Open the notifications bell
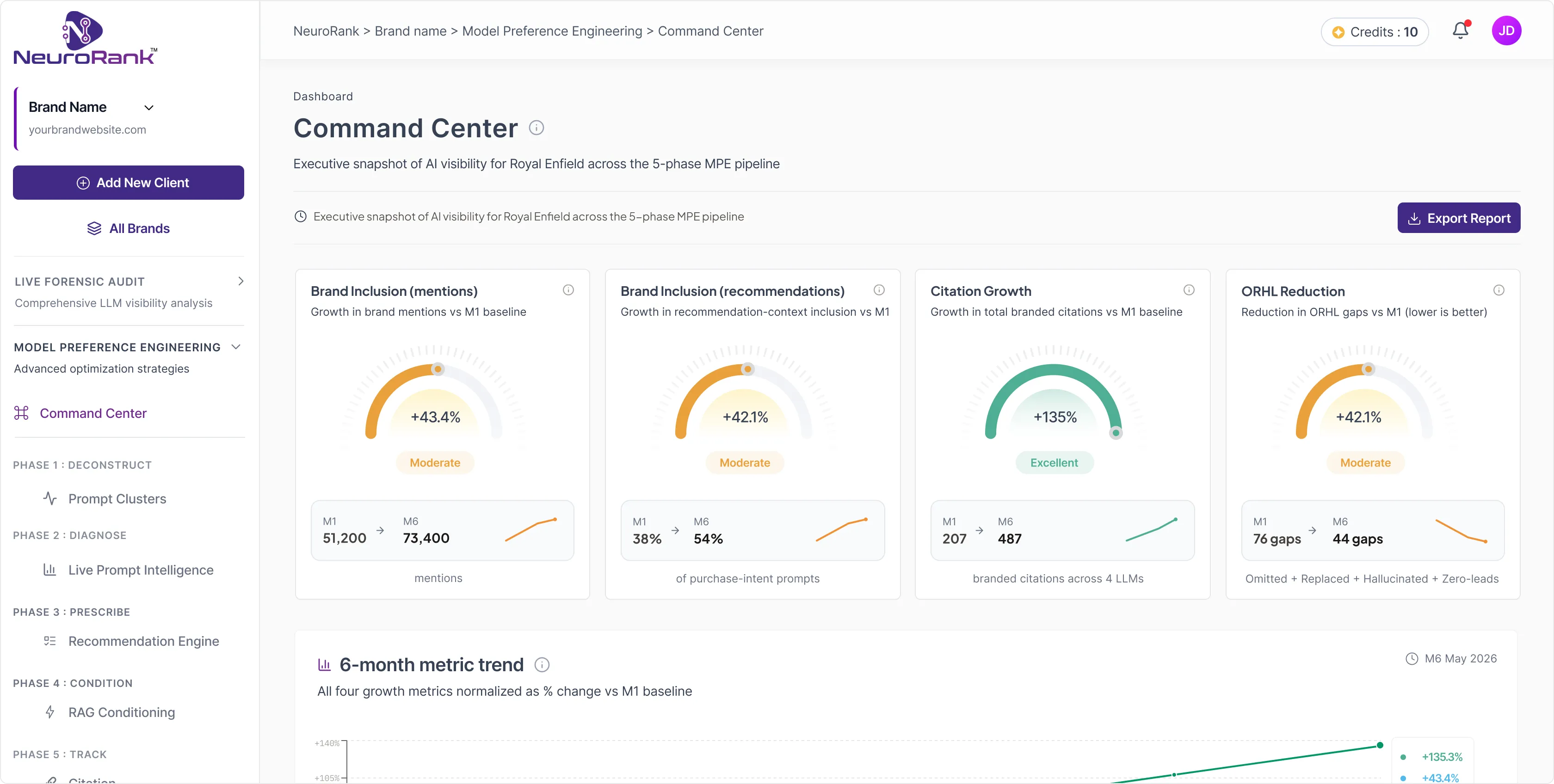Screen dimensions: 1554x784 click(x=1460, y=31)
